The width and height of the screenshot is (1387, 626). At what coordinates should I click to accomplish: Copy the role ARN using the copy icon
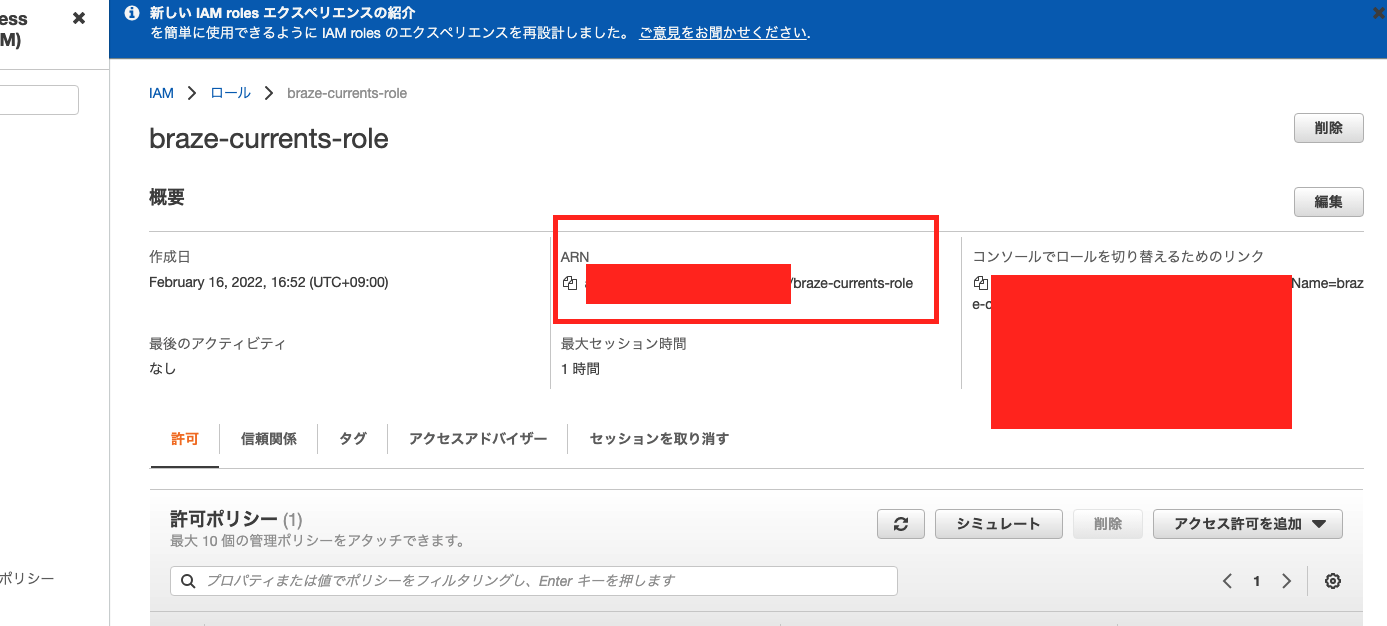pyautogui.click(x=570, y=283)
